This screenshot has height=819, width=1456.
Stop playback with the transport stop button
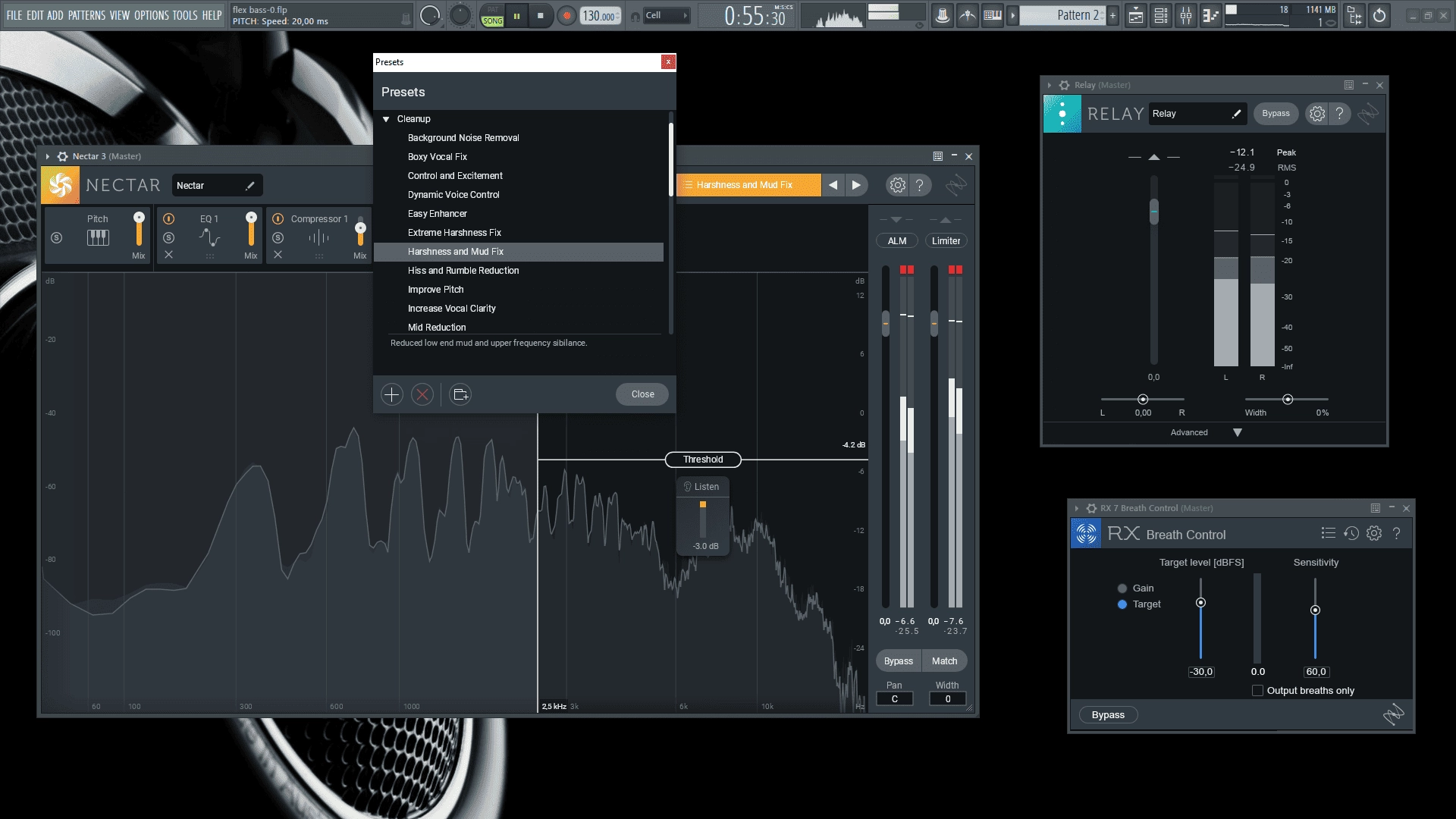point(541,15)
